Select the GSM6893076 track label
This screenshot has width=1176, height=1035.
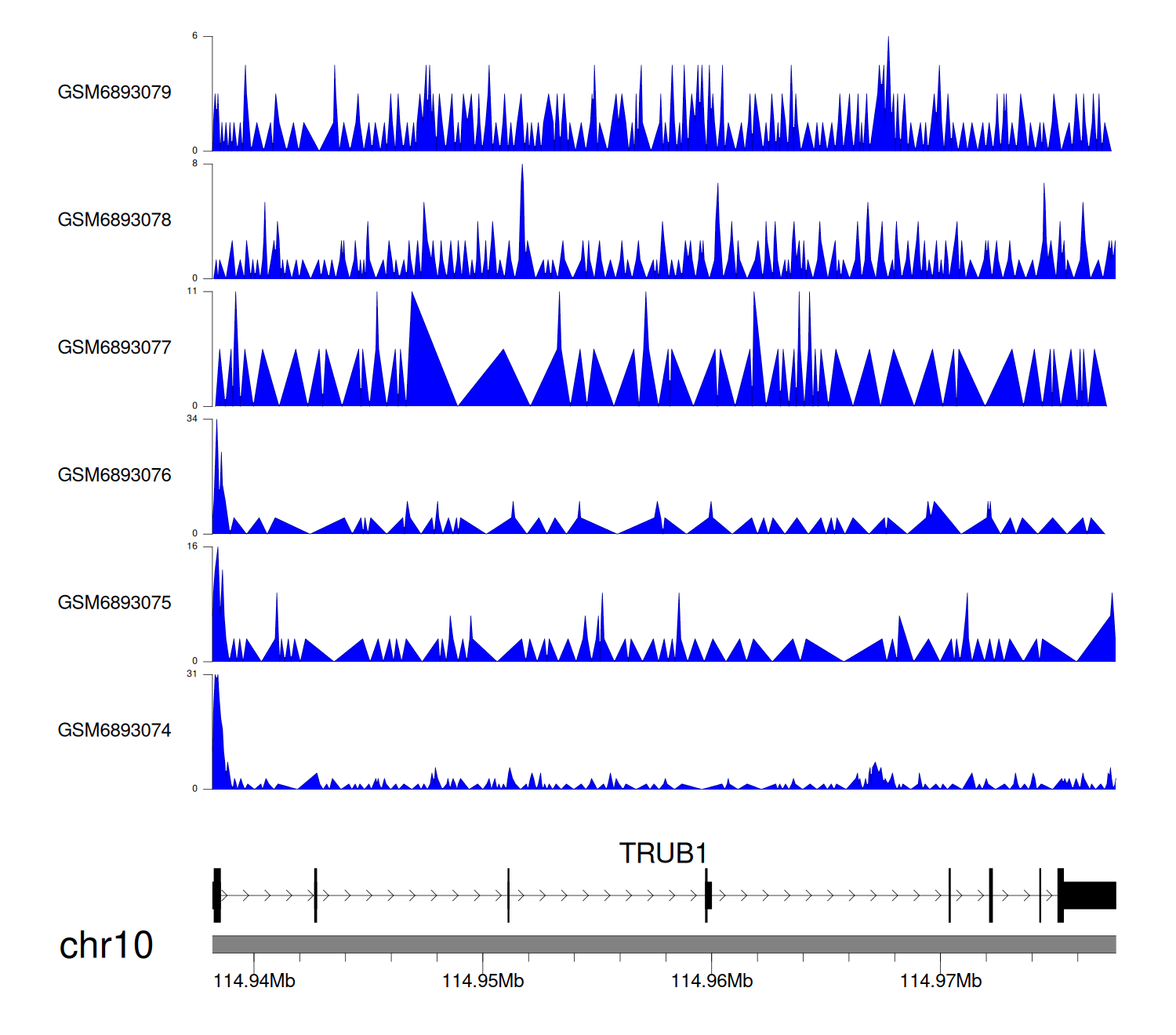pyautogui.click(x=114, y=475)
